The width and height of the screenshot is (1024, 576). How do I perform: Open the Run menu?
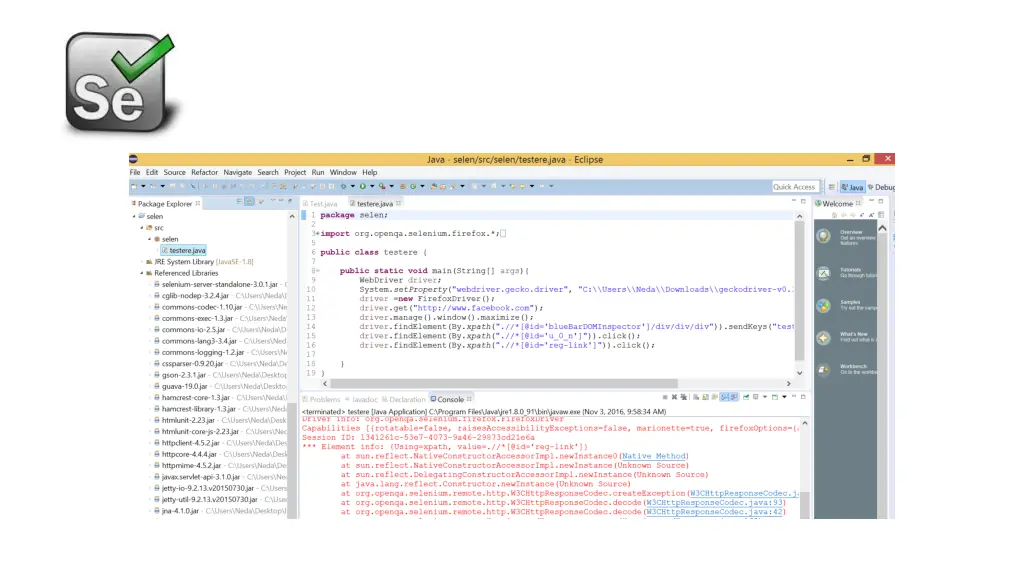pos(317,172)
